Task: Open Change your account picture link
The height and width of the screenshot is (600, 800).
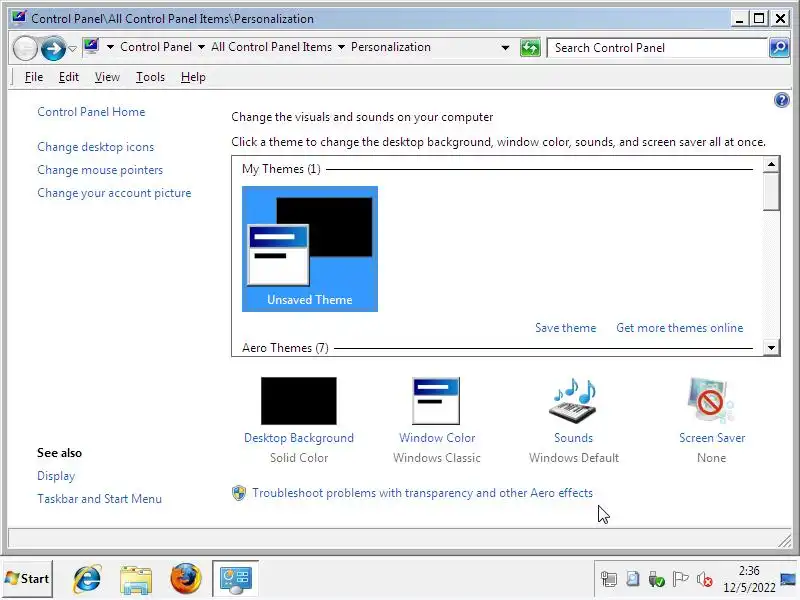Action: [x=114, y=193]
